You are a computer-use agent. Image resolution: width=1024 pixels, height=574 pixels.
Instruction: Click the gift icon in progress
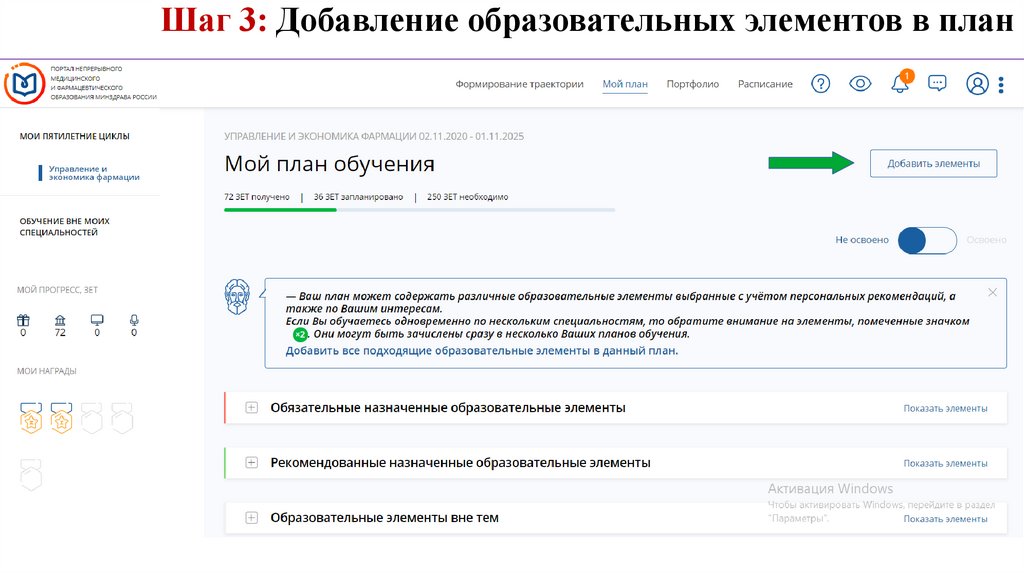[x=23, y=320]
